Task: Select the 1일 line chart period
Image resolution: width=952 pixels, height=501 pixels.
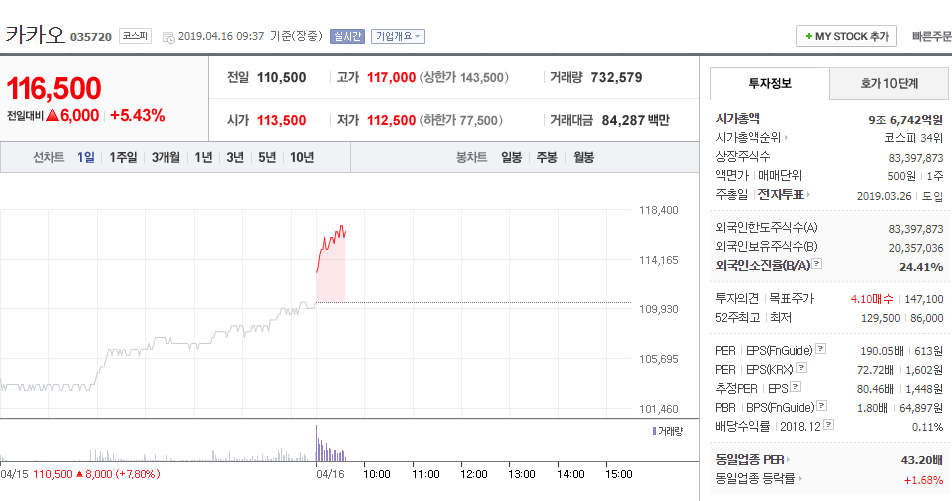Action: (86, 157)
